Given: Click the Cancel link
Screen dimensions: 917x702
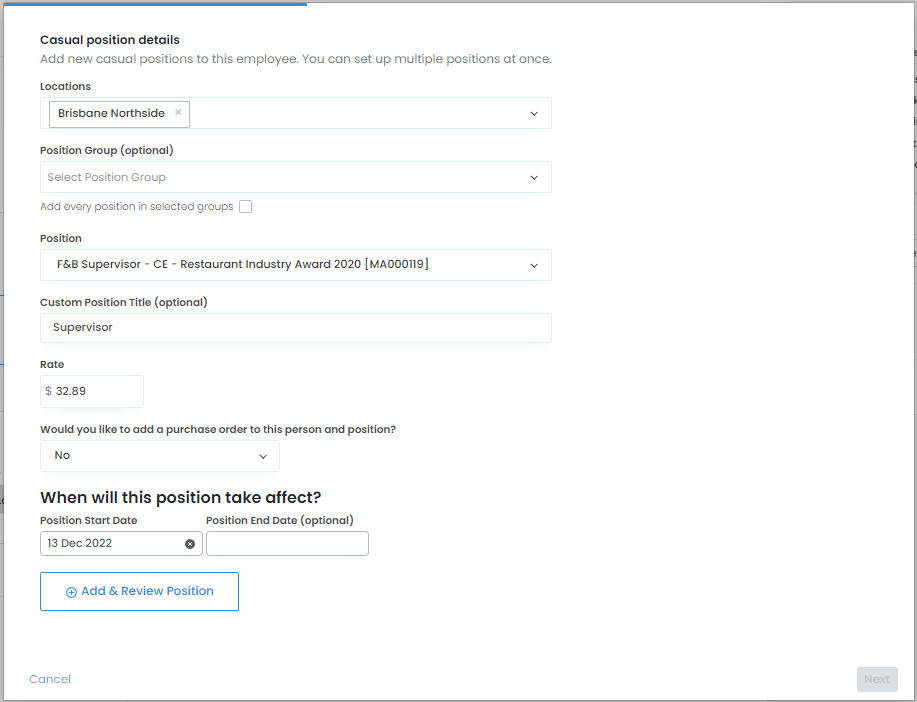Looking at the screenshot, I should pos(50,679).
